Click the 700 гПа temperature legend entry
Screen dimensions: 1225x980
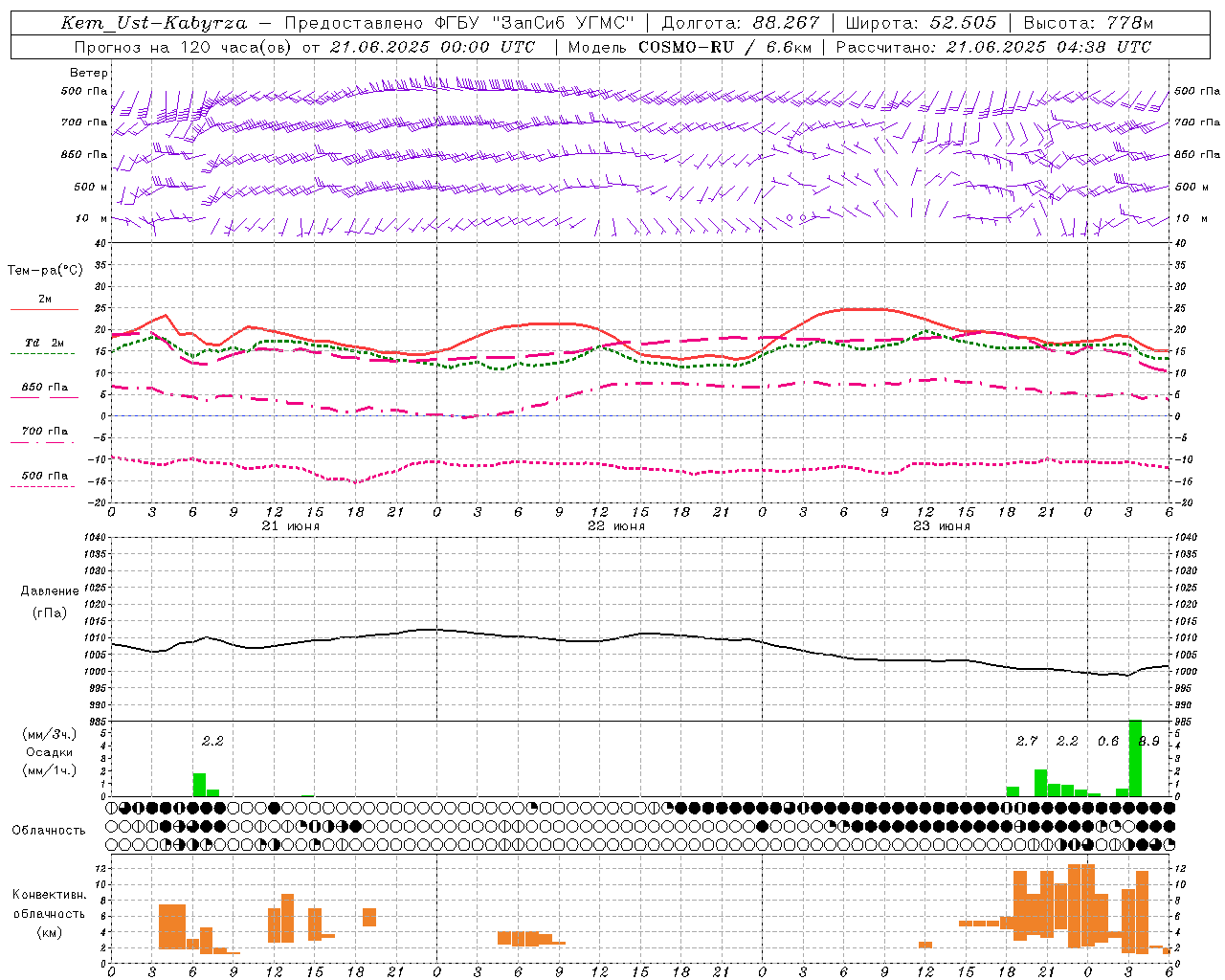coord(45,432)
